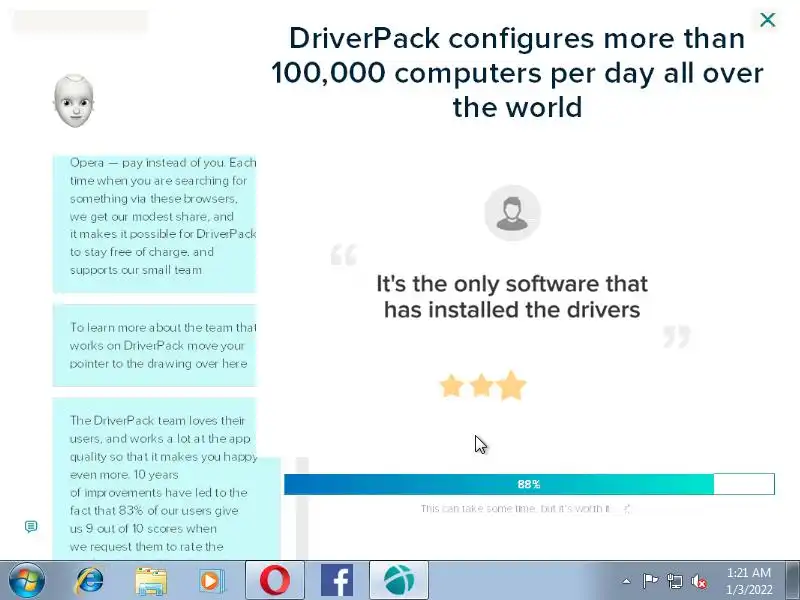Click the muted volume tray icon
The height and width of the screenshot is (600, 800).
pyautogui.click(x=698, y=581)
